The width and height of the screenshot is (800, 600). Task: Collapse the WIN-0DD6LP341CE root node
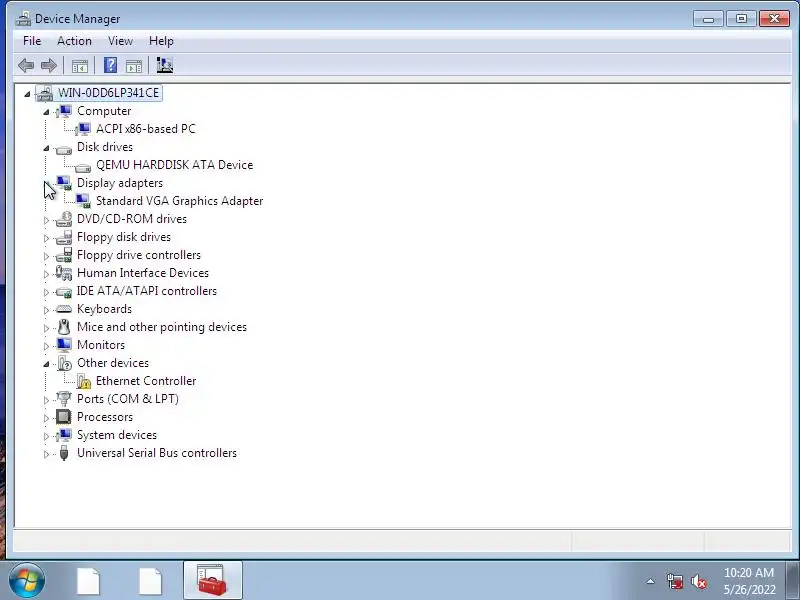(x=27, y=94)
